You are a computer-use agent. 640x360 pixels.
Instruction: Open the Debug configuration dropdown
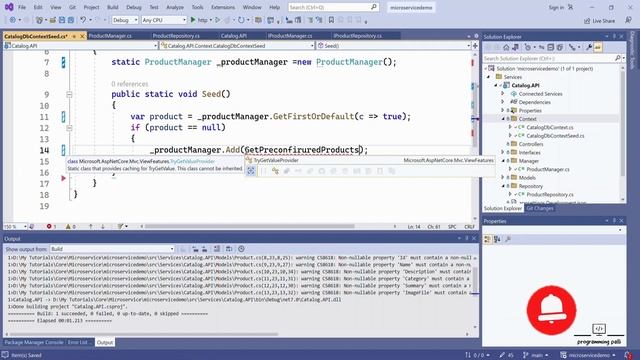125,20
